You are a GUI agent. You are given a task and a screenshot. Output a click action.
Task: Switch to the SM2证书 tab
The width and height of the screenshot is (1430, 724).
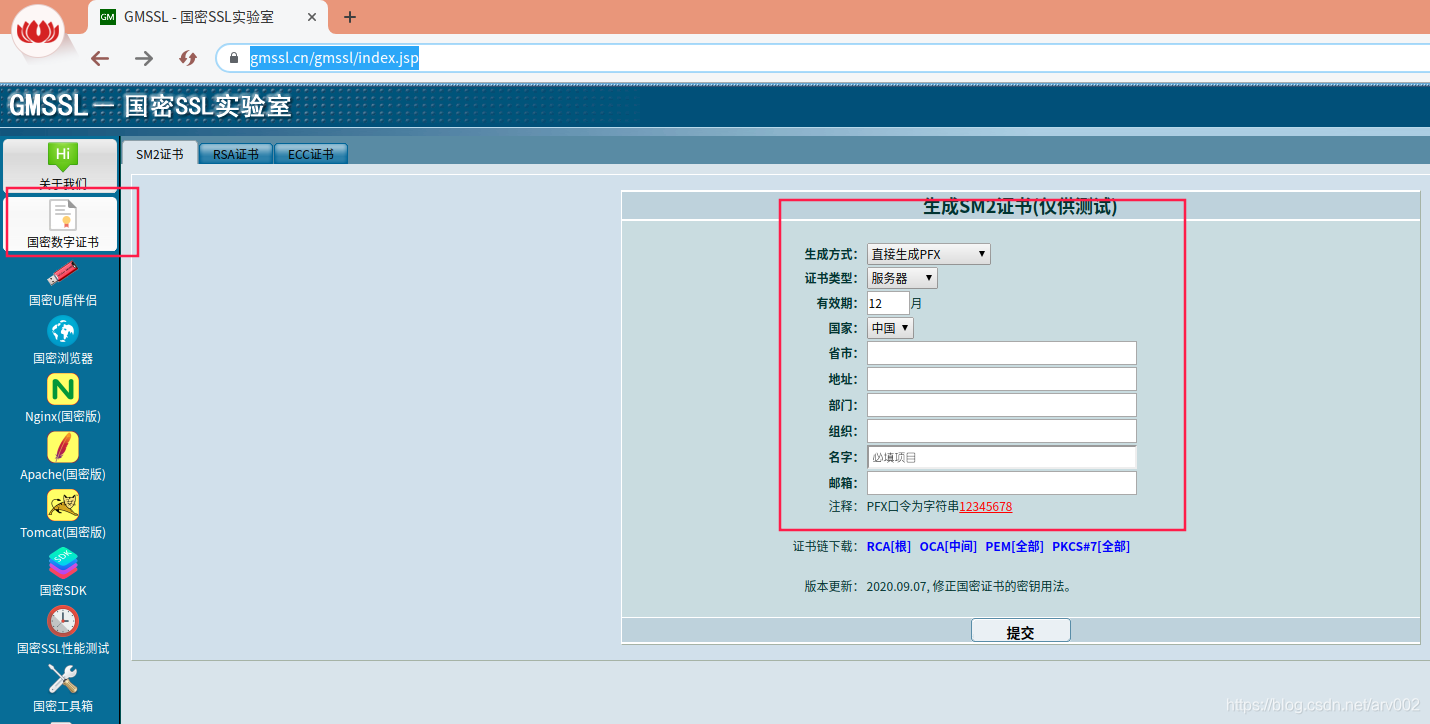click(160, 154)
